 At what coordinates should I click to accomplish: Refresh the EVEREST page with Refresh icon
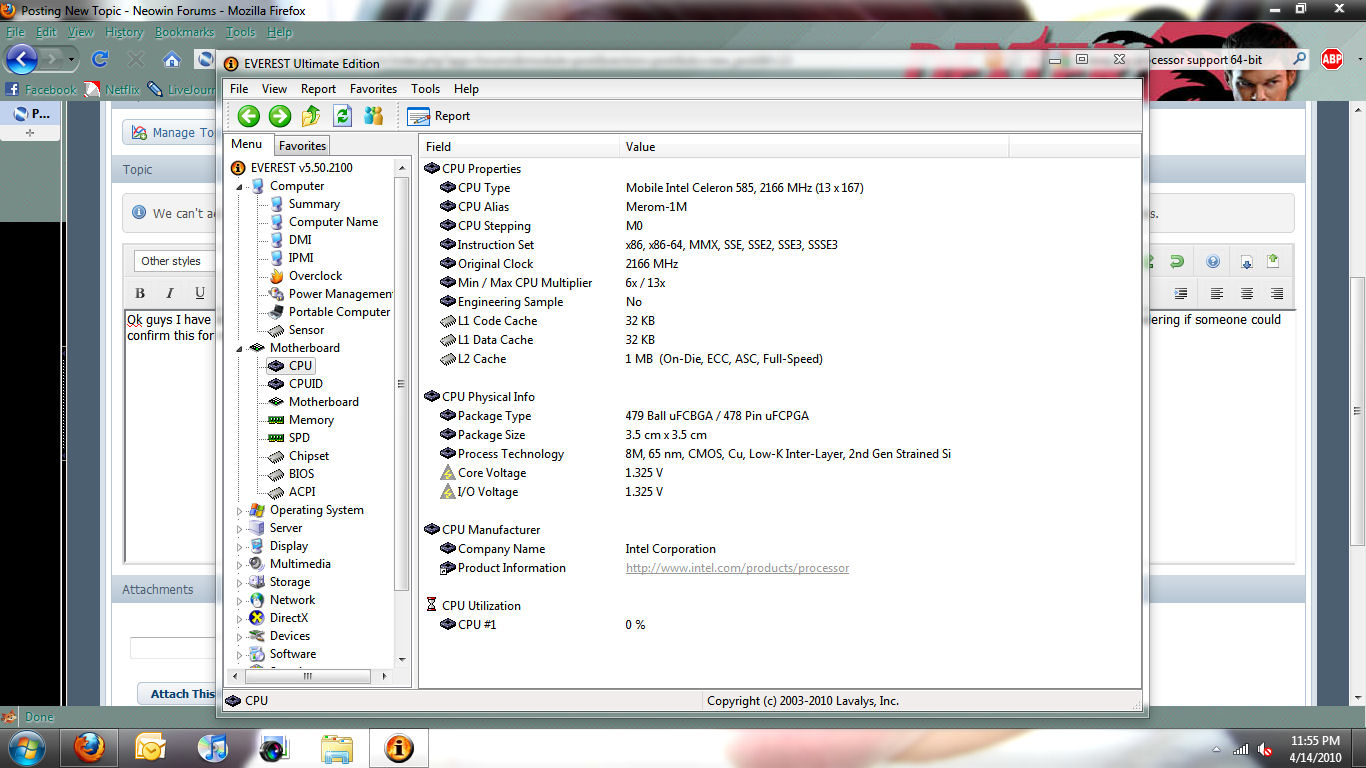click(342, 116)
